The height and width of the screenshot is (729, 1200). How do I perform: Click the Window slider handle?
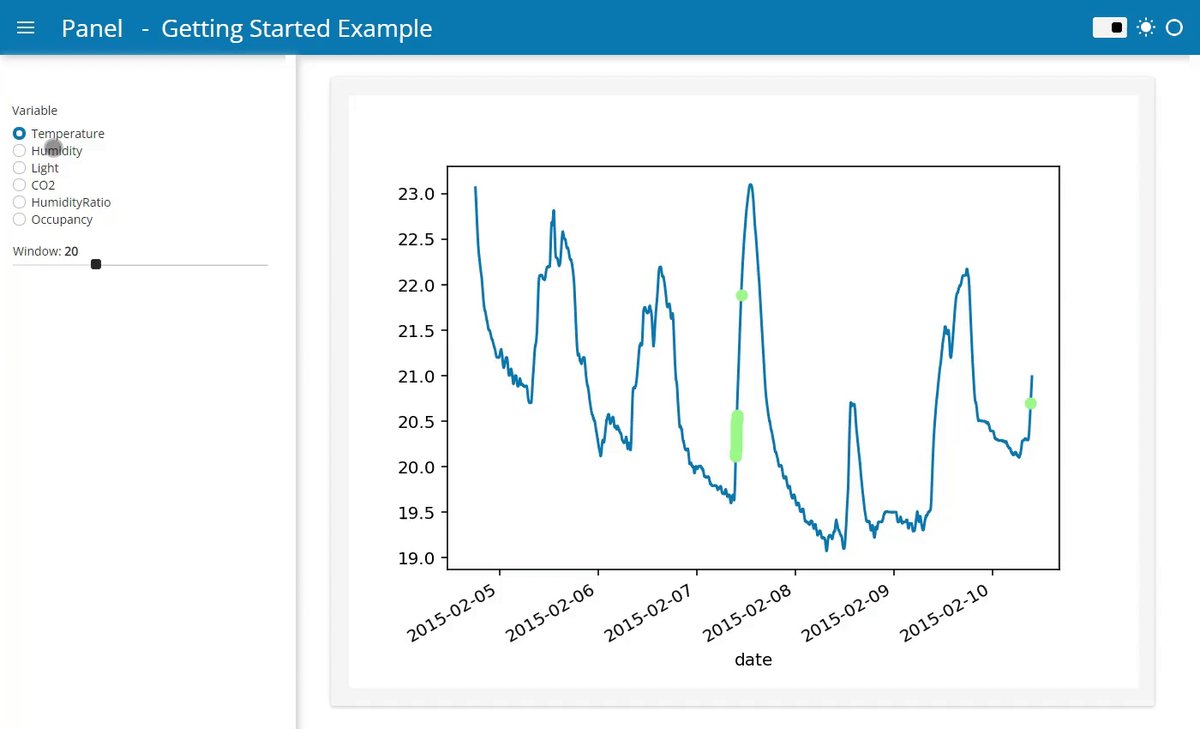pyautogui.click(x=96, y=264)
